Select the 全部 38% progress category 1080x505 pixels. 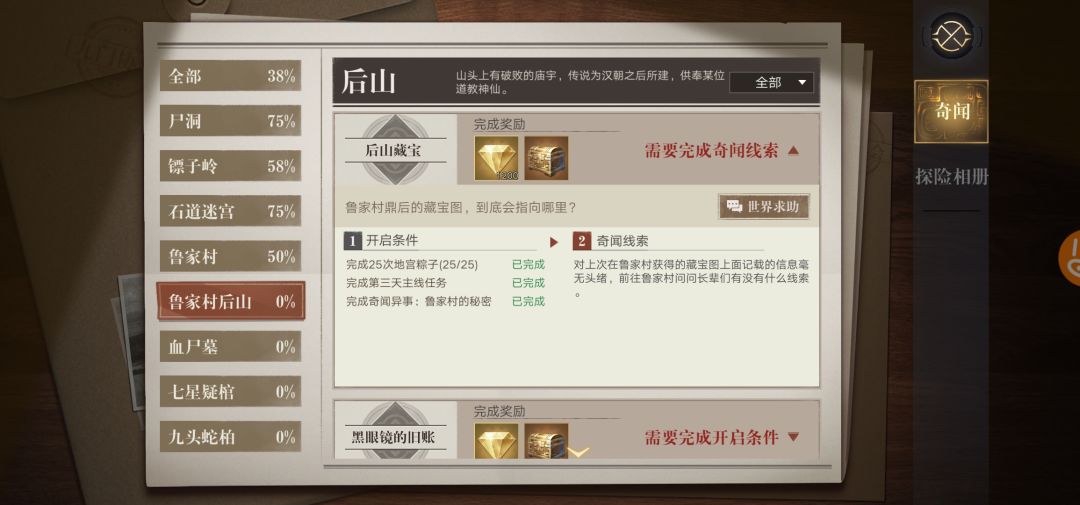click(x=230, y=76)
